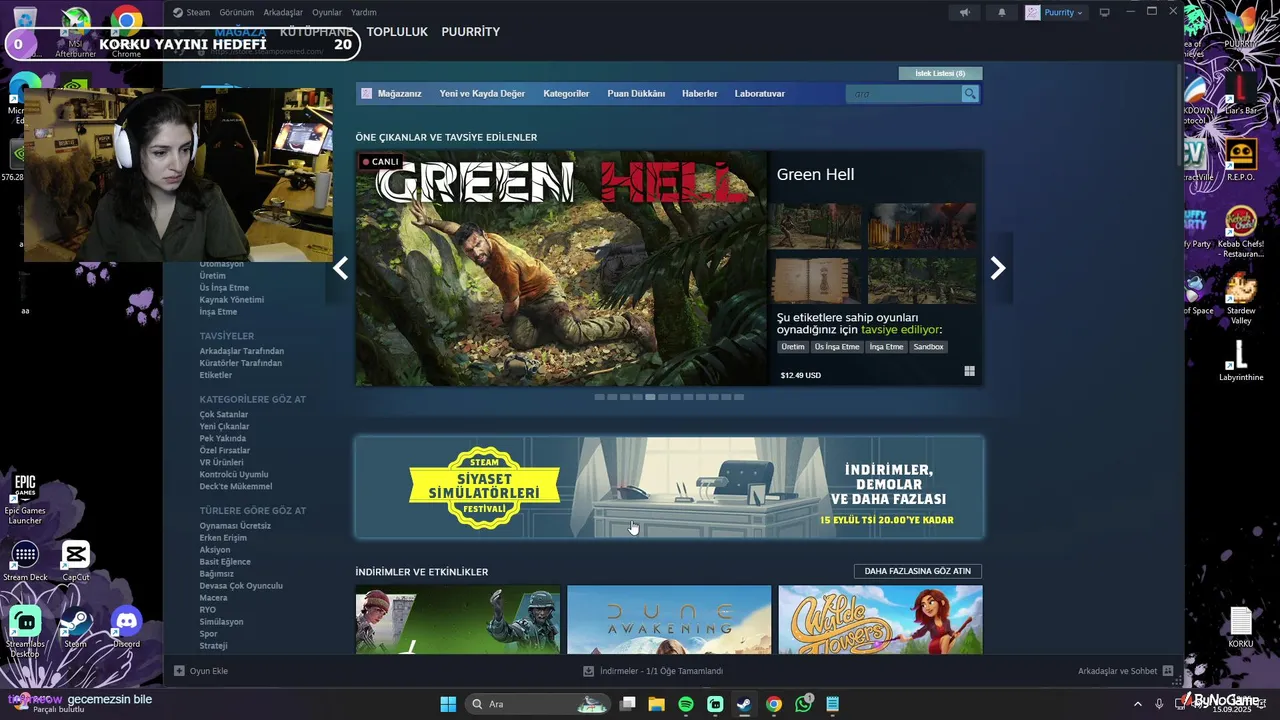Click the Sandbox tag on Green Hell
The width and height of the screenshot is (1280, 720).
tap(928, 347)
